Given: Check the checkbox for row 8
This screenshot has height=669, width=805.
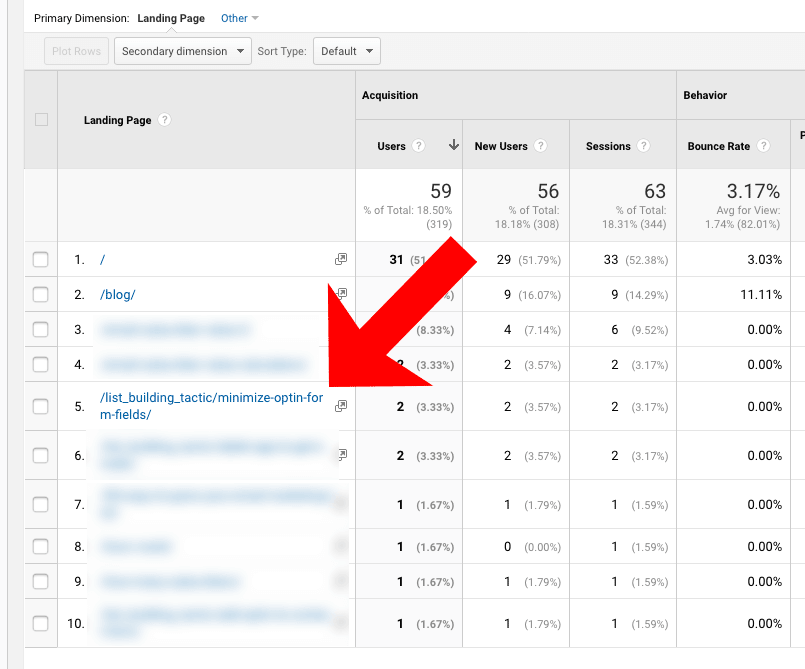Looking at the screenshot, I should pyautogui.click(x=41, y=546).
